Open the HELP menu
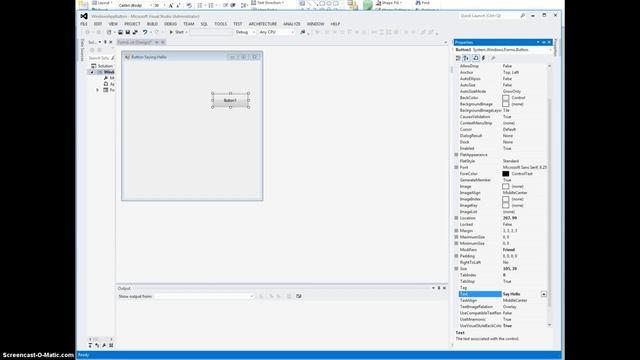Screen dimensions: 640x360 click(335, 24)
